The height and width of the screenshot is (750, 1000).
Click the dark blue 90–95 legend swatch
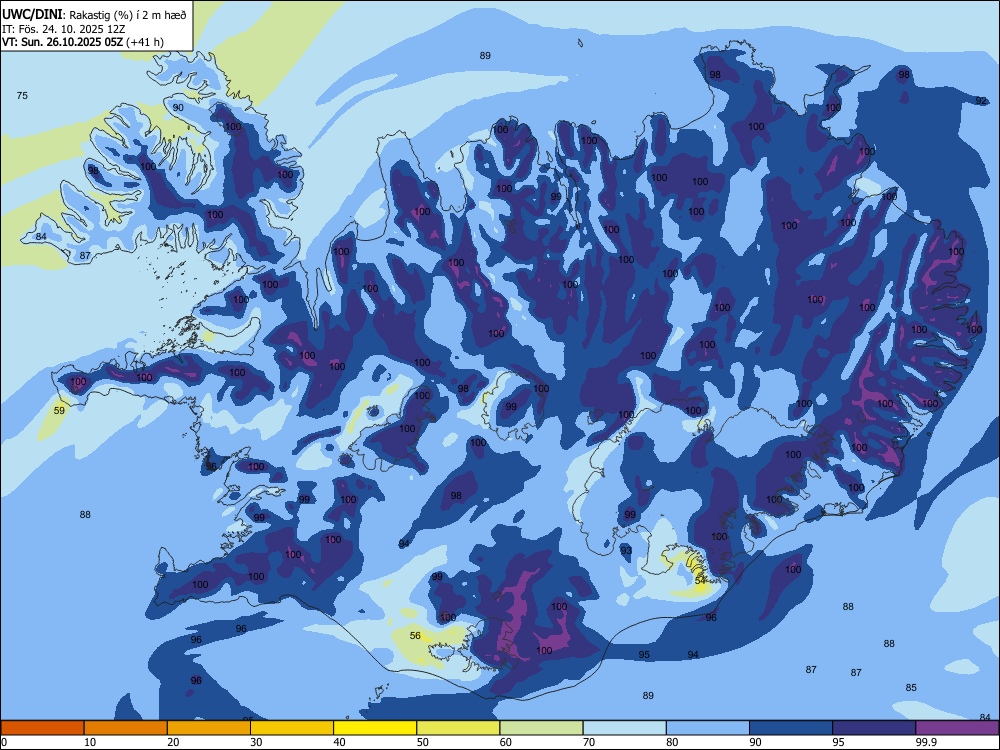pos(791,728)
